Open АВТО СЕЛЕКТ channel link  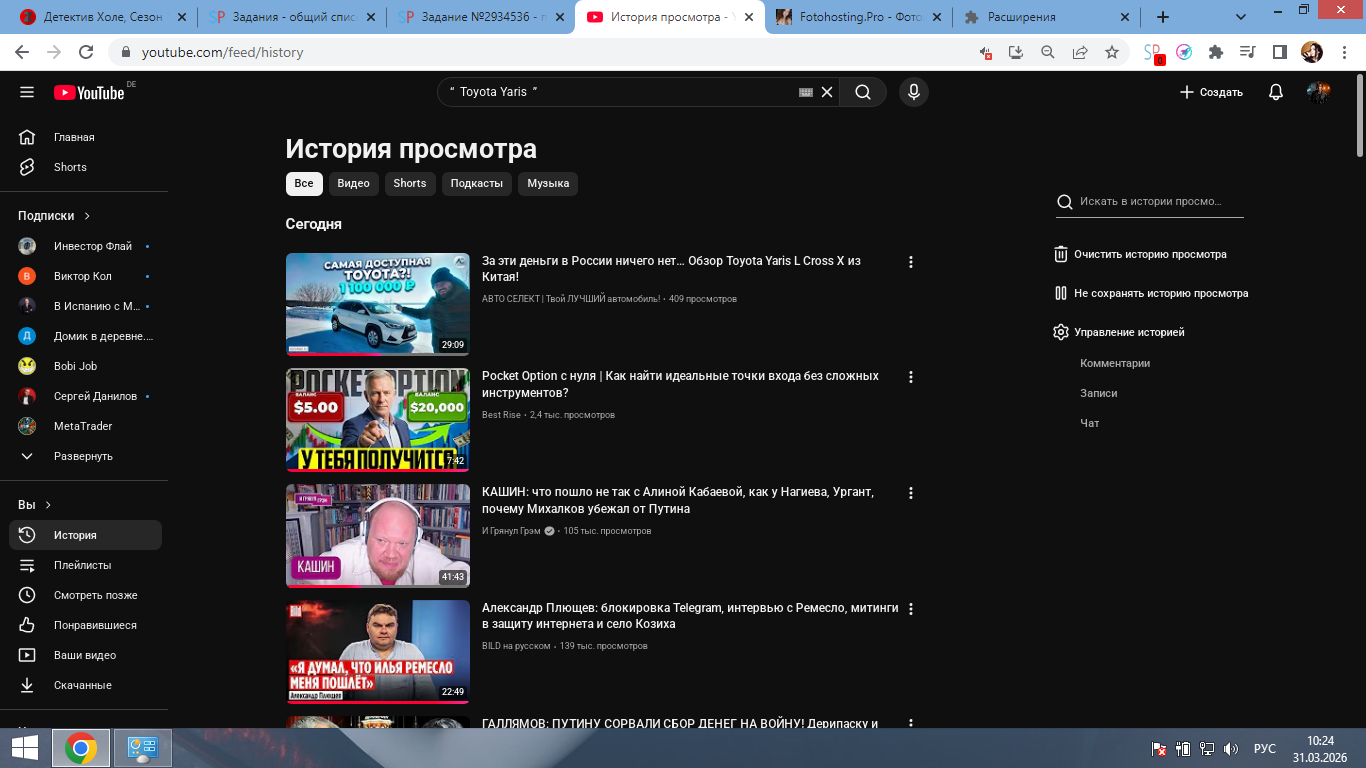click(x=571, y=299)
